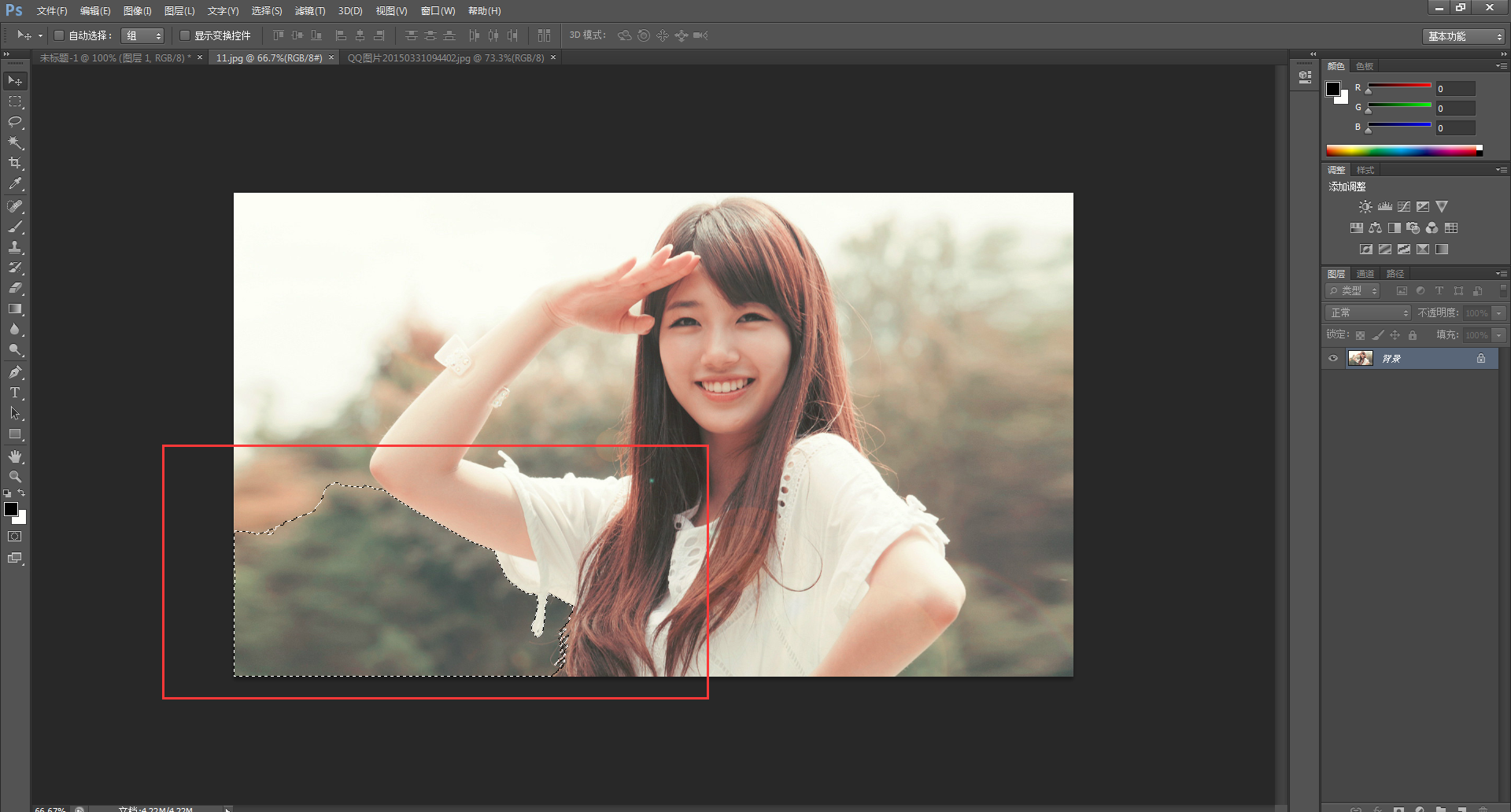Image resolution: width=1511 pixels, height=812 pixels.
Task: Select the Horizontal Type tool
Action: (x=15, y=393)
